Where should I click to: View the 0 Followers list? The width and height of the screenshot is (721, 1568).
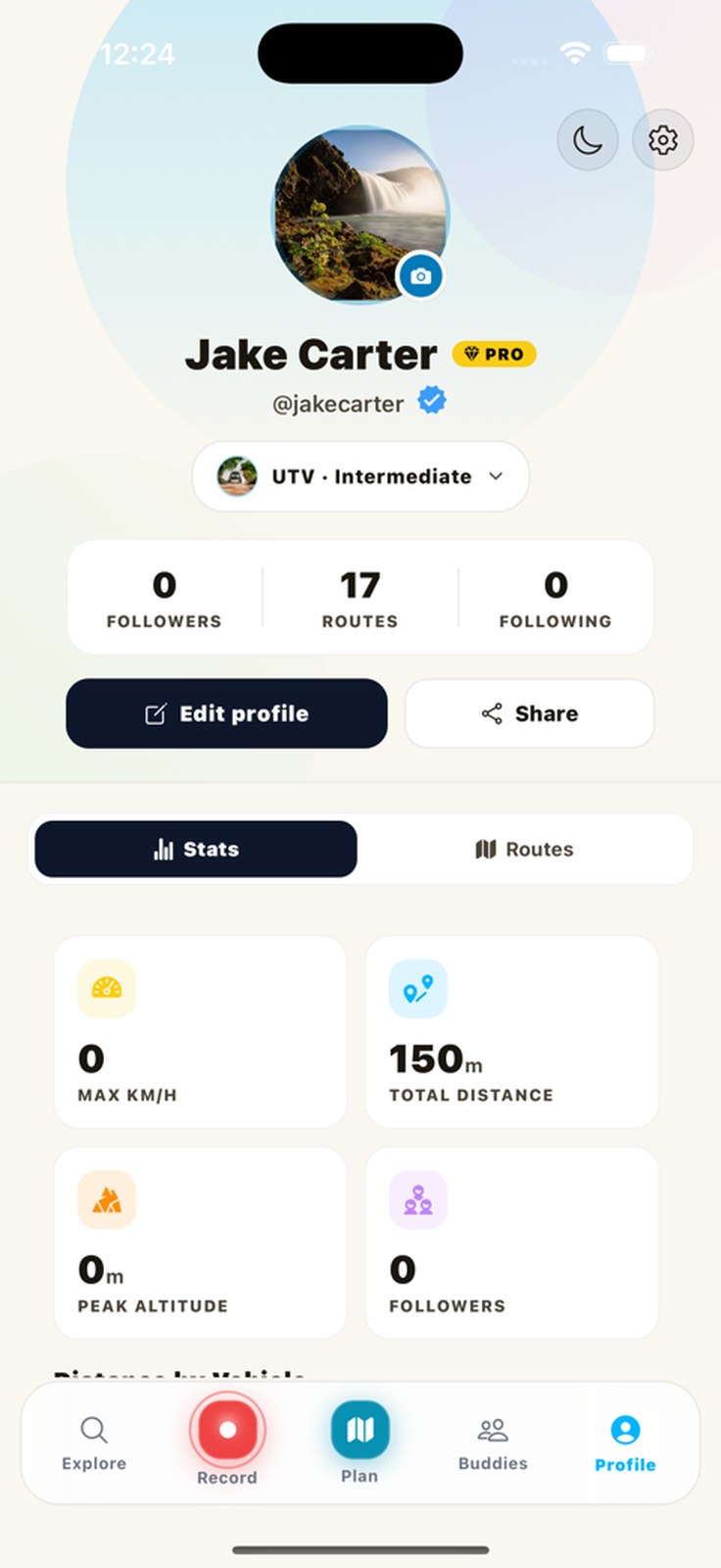tap(165, 597)
